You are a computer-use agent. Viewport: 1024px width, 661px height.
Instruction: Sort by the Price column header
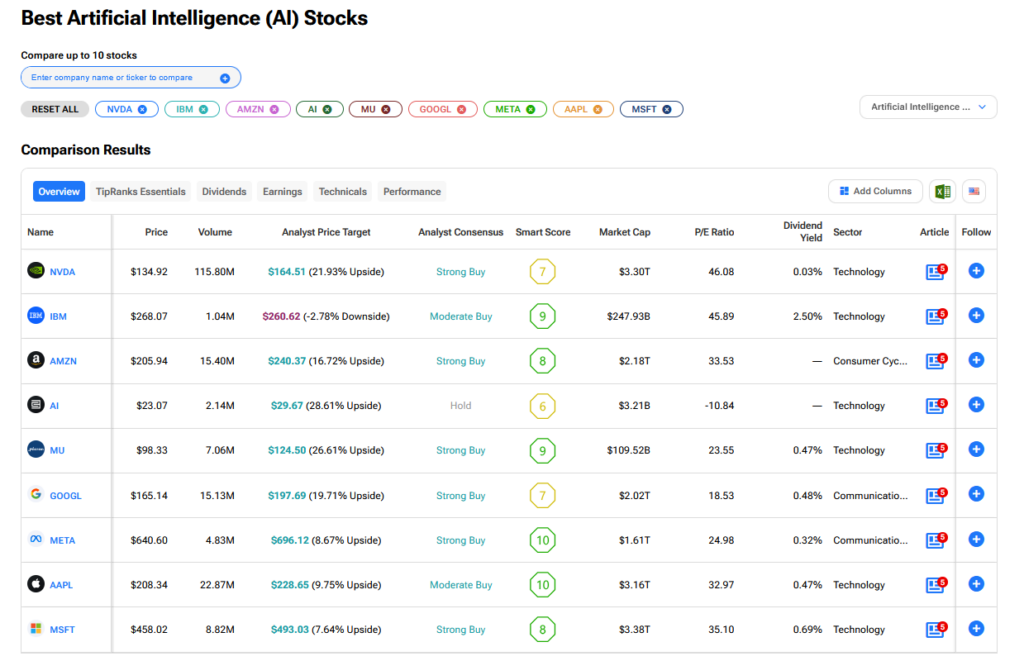pyautogui.click(x=156, y=232)
